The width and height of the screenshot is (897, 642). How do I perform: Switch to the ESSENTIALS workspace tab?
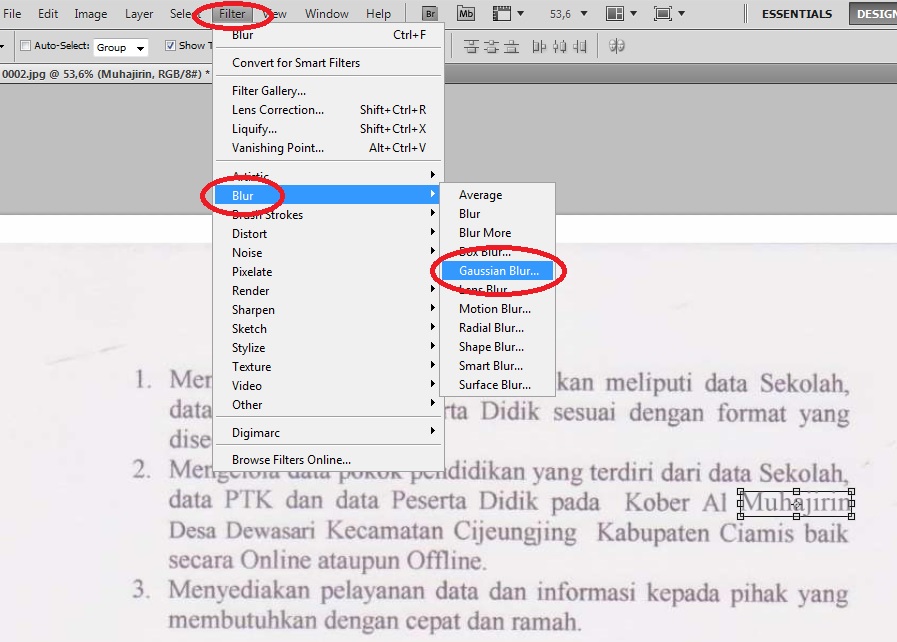(x=796, y=14)
